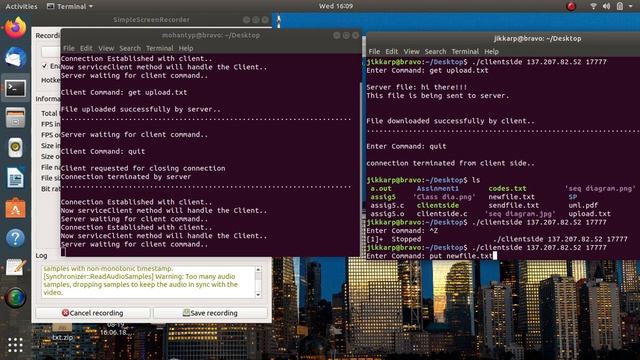Click Save recording button
Viewport: 640px width, 360px height.
(210, 313)
